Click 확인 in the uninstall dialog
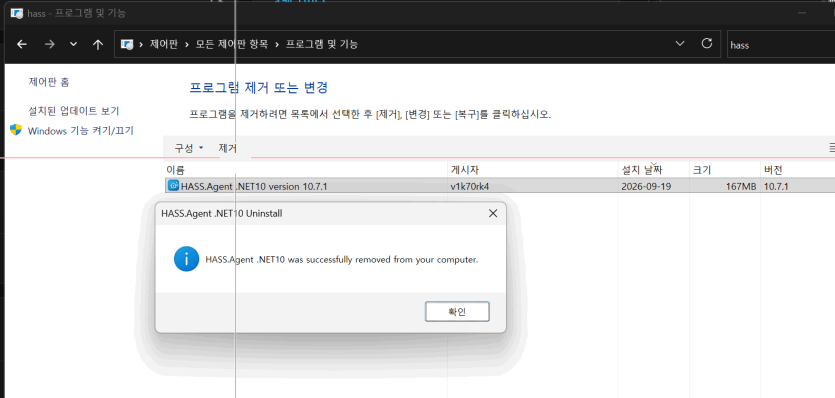The image size is (835, 398). (457, 312)
